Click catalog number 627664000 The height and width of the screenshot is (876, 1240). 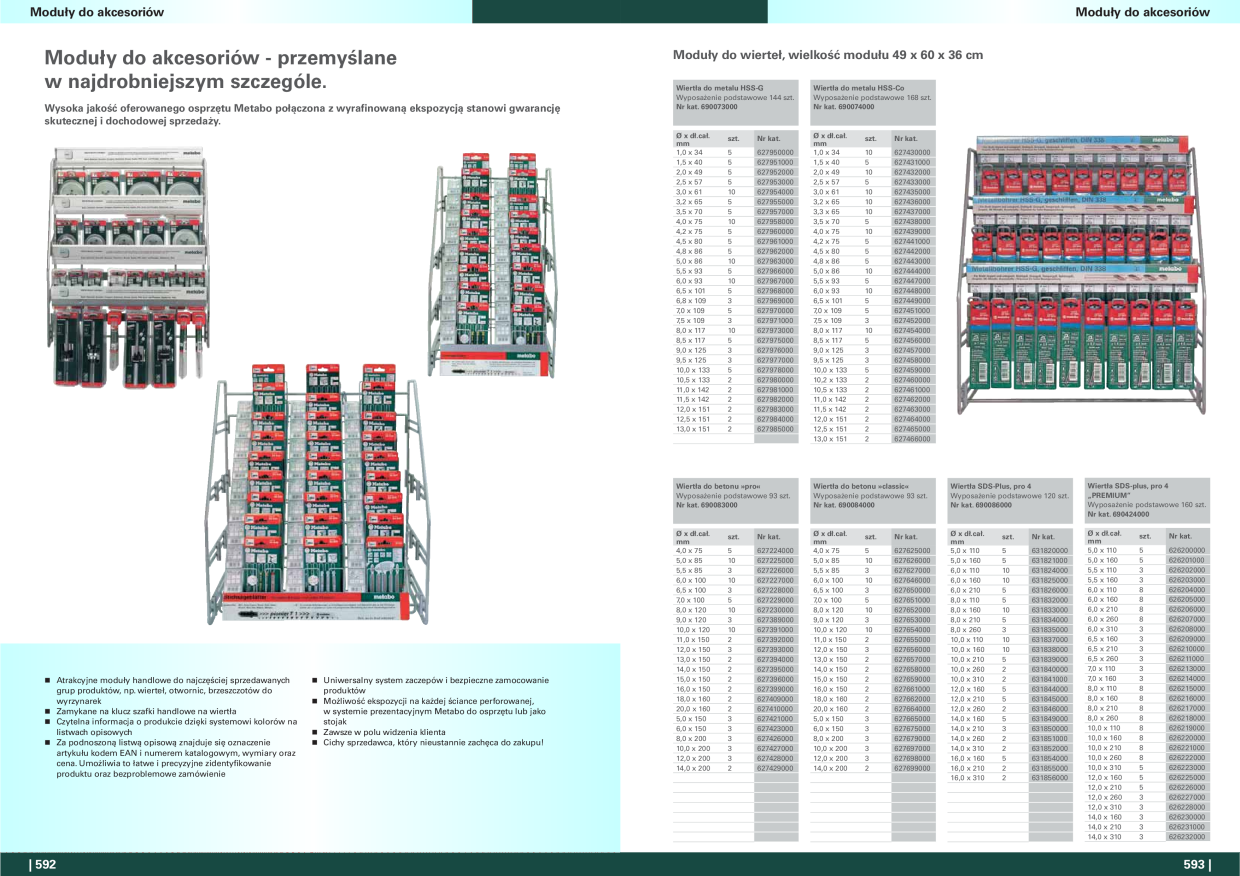[x=912, y=709]
